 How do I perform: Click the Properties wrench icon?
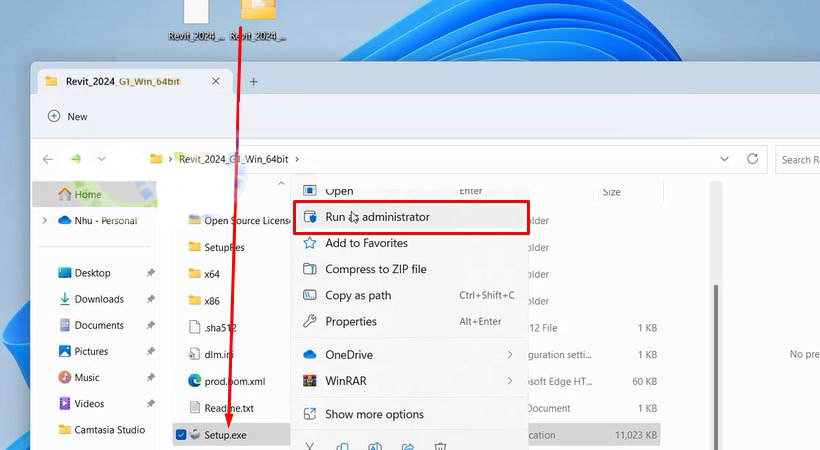point(310,321)
